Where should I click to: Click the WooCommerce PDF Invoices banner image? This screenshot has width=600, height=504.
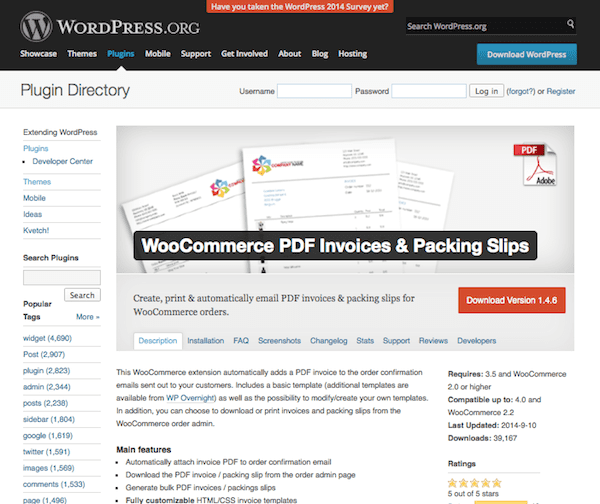tap(345, 199)
